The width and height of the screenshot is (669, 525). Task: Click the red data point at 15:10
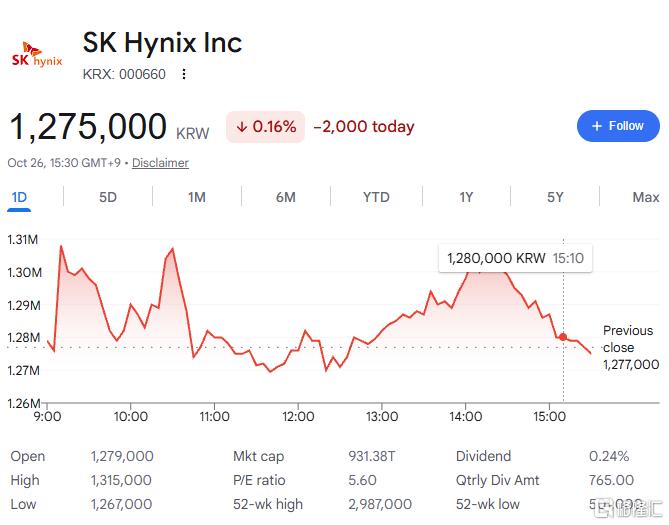pos(563,337)
